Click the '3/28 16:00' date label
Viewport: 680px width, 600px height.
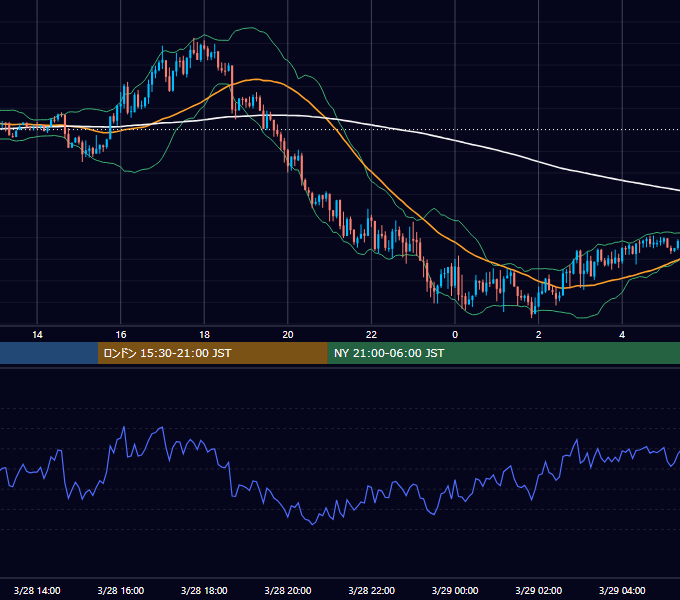[121, 590]
